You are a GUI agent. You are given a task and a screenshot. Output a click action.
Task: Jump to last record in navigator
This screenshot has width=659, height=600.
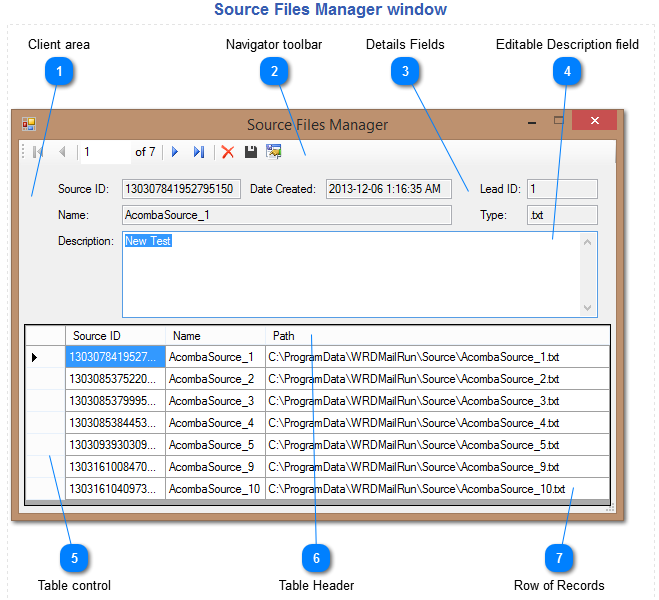pyautogui.click(x=199, y=152)
